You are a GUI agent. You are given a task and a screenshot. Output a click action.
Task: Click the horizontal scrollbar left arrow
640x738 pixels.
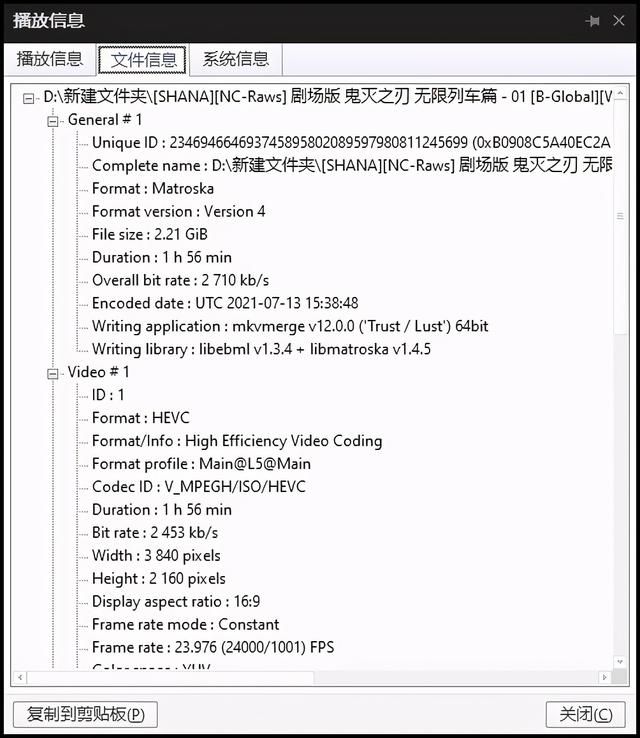tap(20, 678)
